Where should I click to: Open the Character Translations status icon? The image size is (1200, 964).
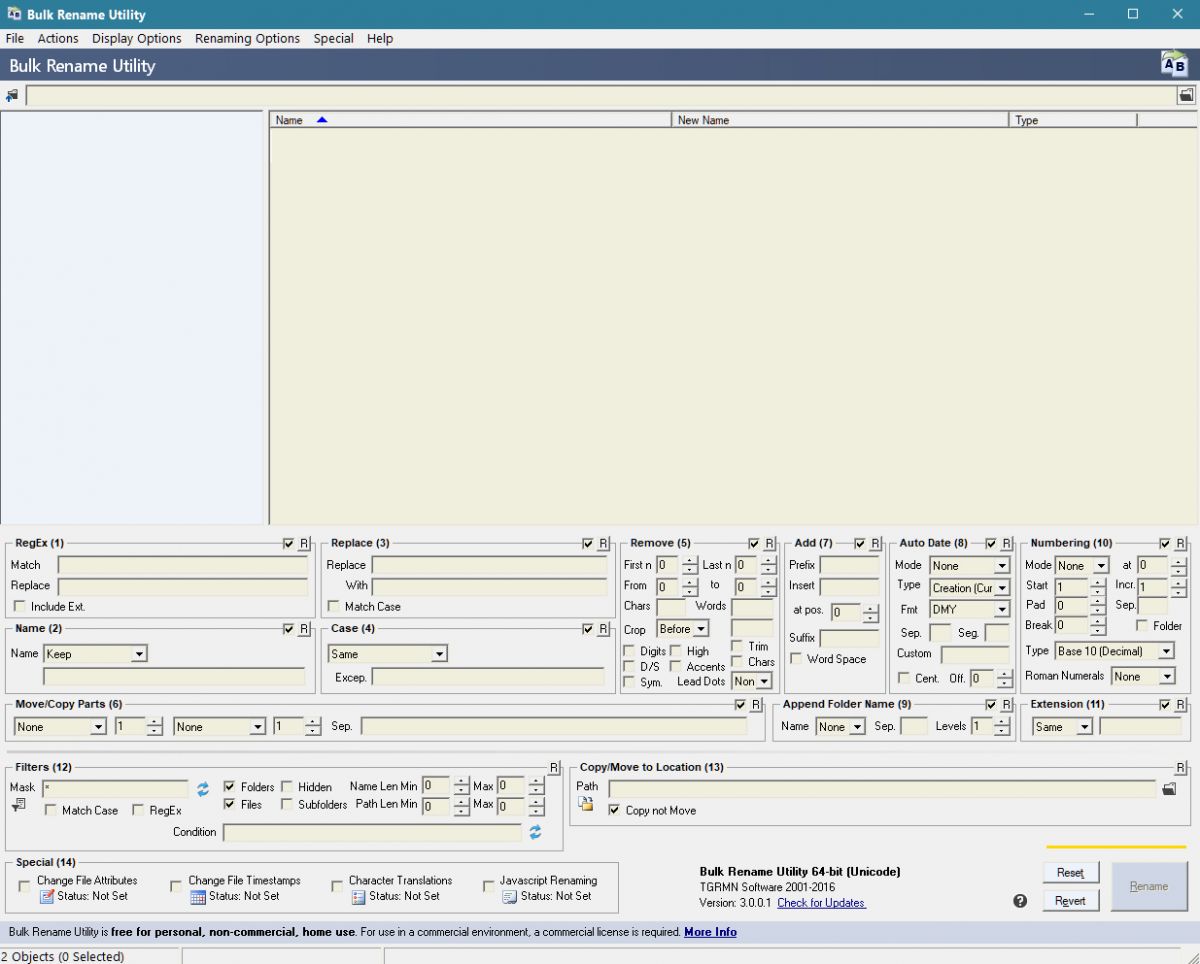(x=358, y=897)
